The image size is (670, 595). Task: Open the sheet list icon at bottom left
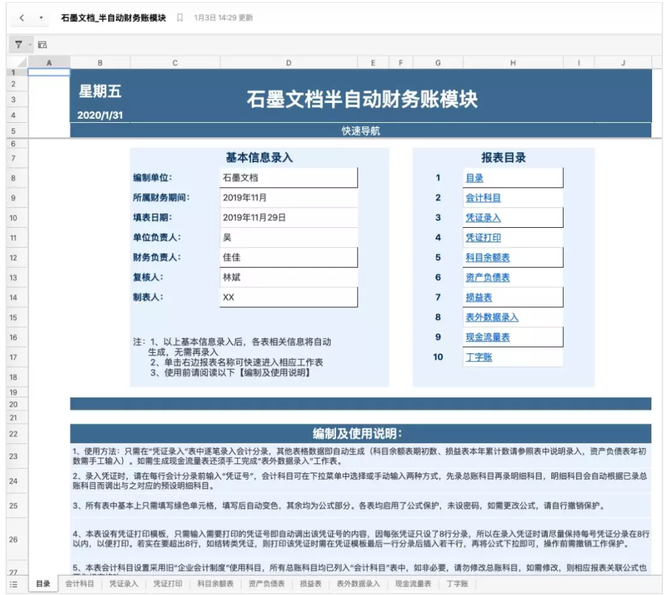point(13,583)
